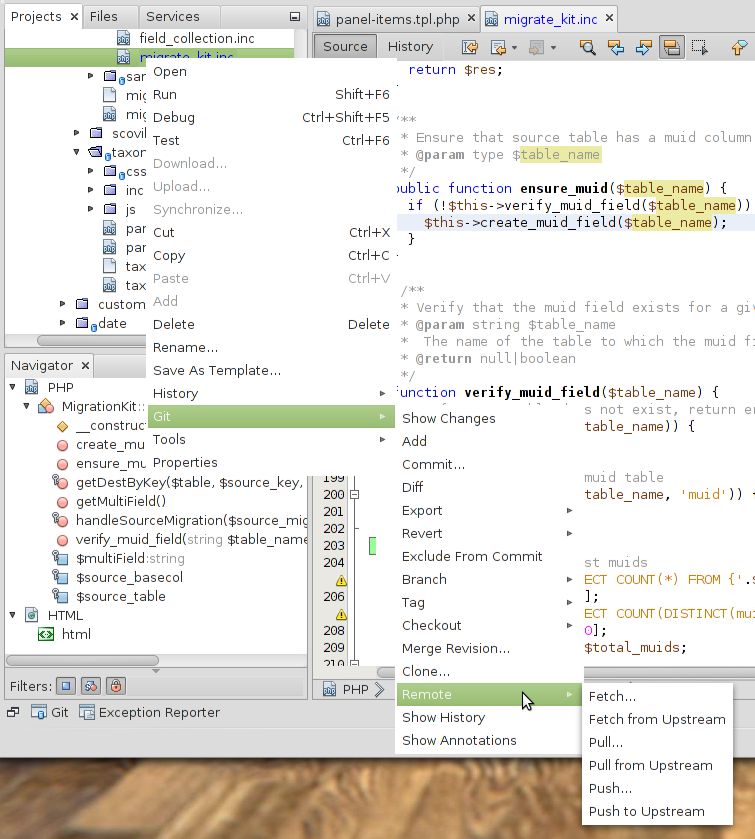Click minimize window group icon in Projects panel
The height and width of the screenshot is (839, 755).
(295, 17)
